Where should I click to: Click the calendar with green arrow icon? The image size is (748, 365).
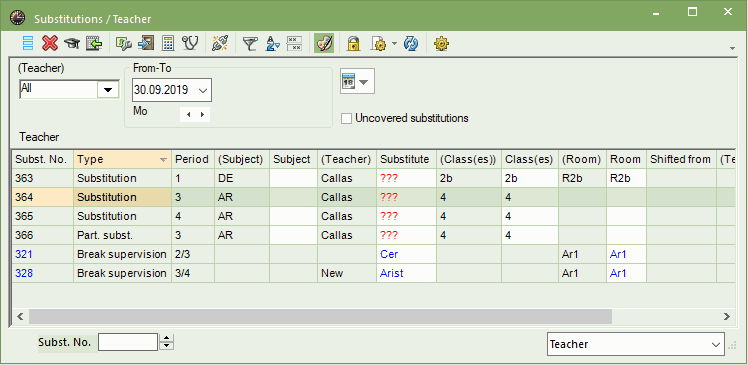click(x=94, y=43)
